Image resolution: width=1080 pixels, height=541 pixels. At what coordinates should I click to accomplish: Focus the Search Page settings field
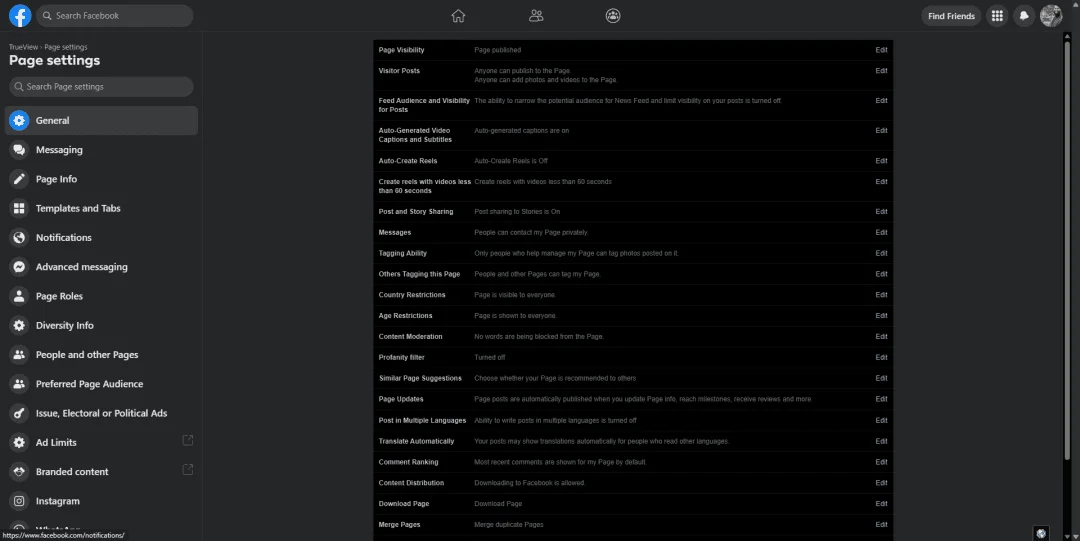coord(101,86)
